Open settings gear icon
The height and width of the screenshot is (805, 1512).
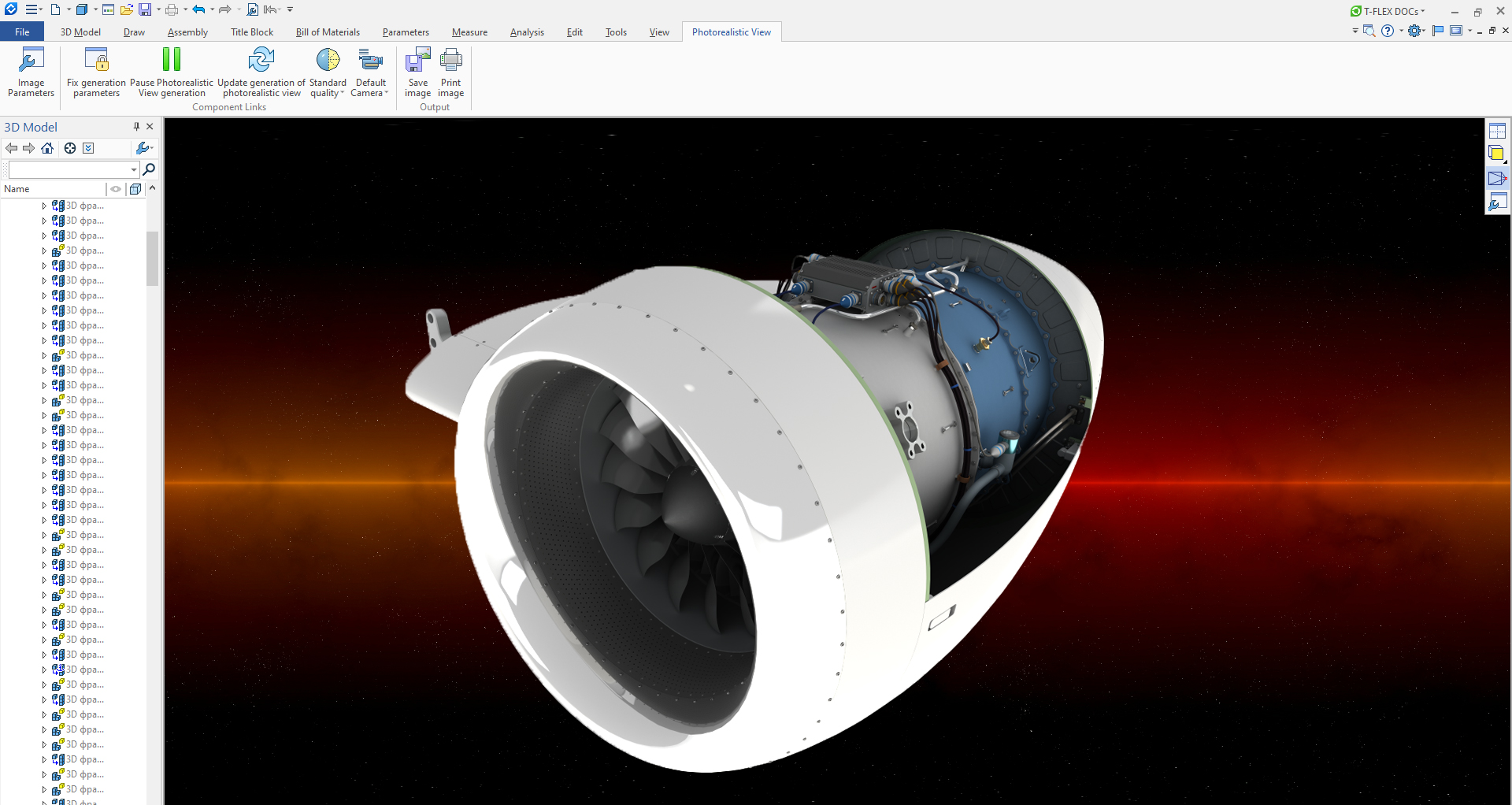tap(1415, 31)
